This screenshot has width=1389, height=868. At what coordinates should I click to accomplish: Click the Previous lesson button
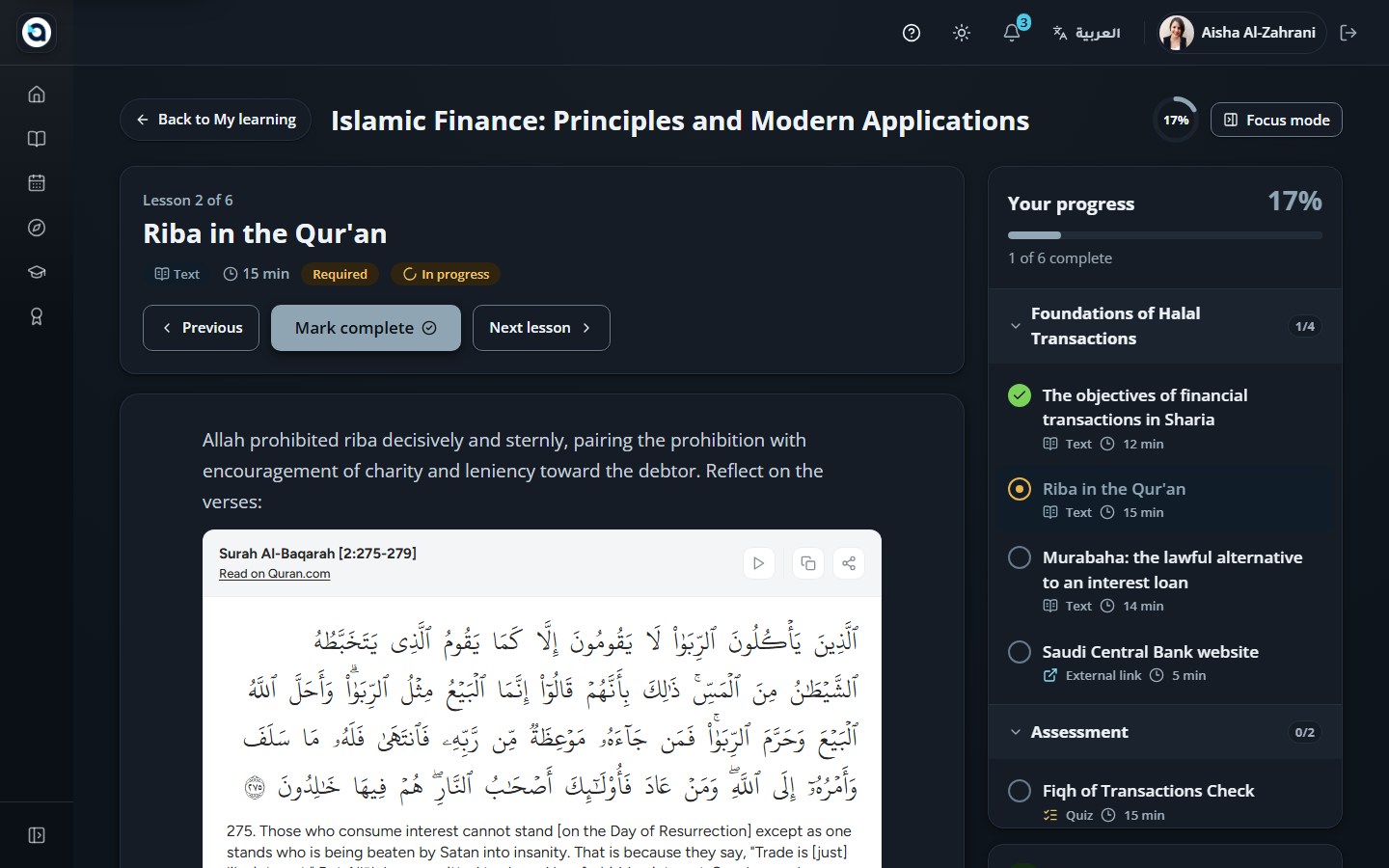(x=201, y=328)
